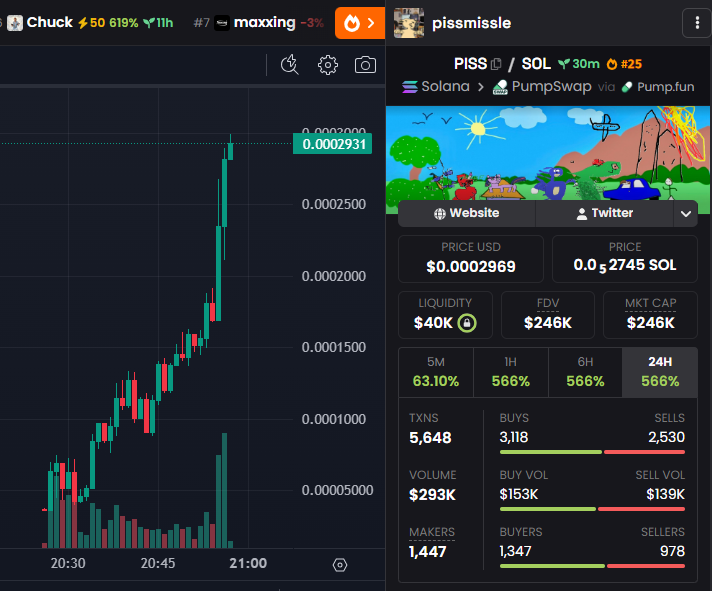
Task: Click the MKT CAP label
Action: [651, 303]
